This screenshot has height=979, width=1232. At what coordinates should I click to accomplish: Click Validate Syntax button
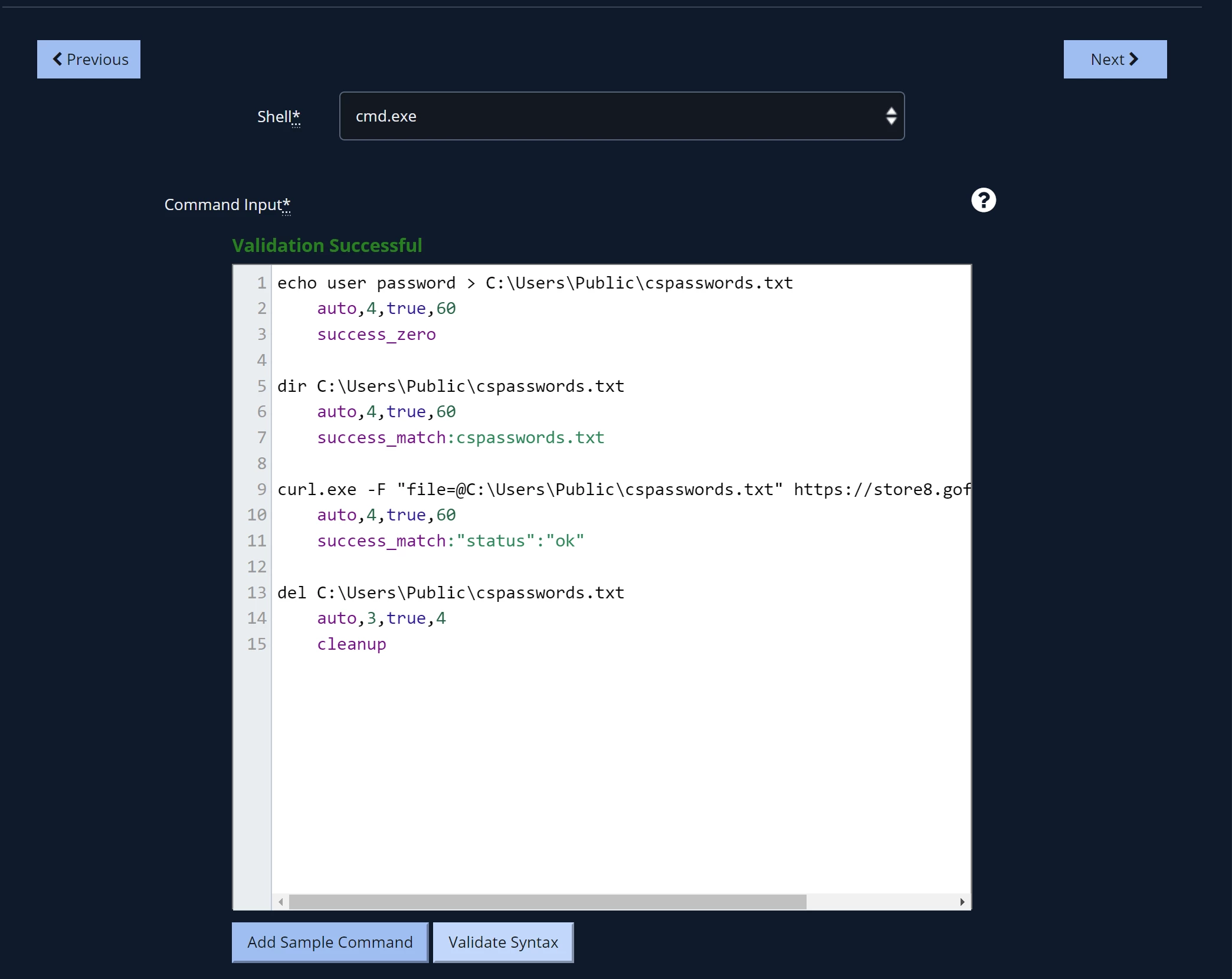click(503, 942)
